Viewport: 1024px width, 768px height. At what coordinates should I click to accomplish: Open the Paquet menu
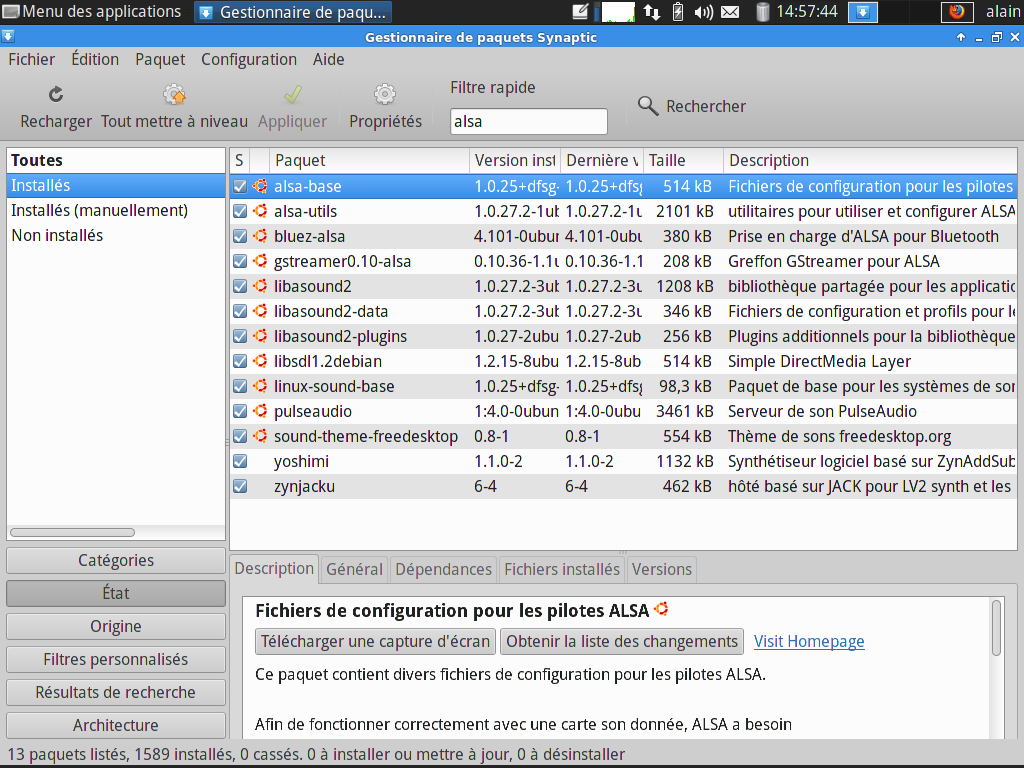[160, 59]
